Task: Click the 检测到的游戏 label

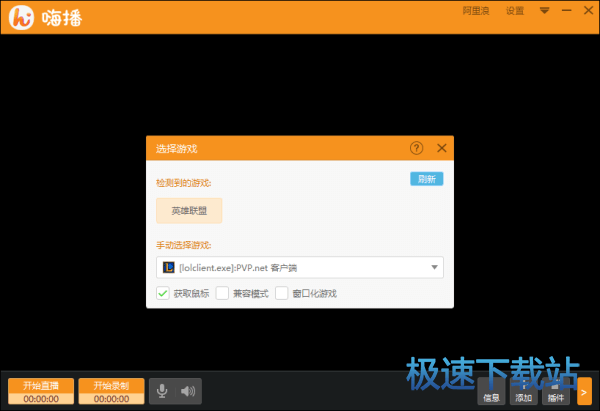Action: coord(184,183)
